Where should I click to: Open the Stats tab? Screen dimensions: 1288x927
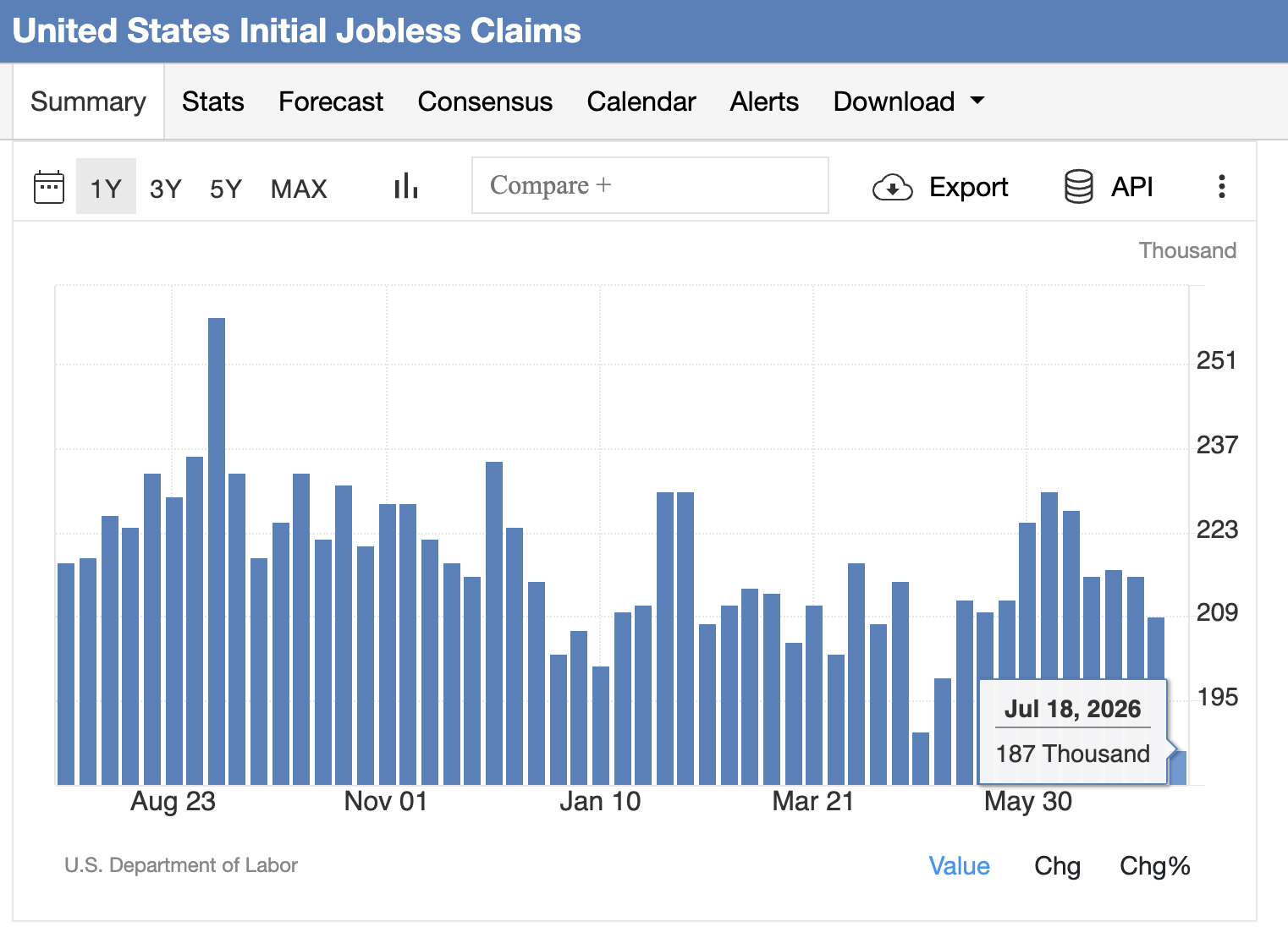pyautogui.click(x=213, y=101)
